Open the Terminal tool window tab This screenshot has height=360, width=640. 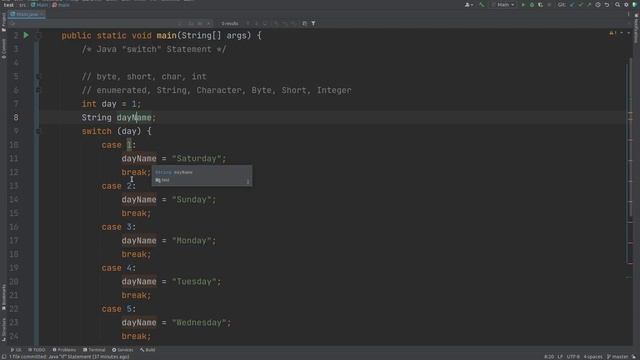point(94,350)
